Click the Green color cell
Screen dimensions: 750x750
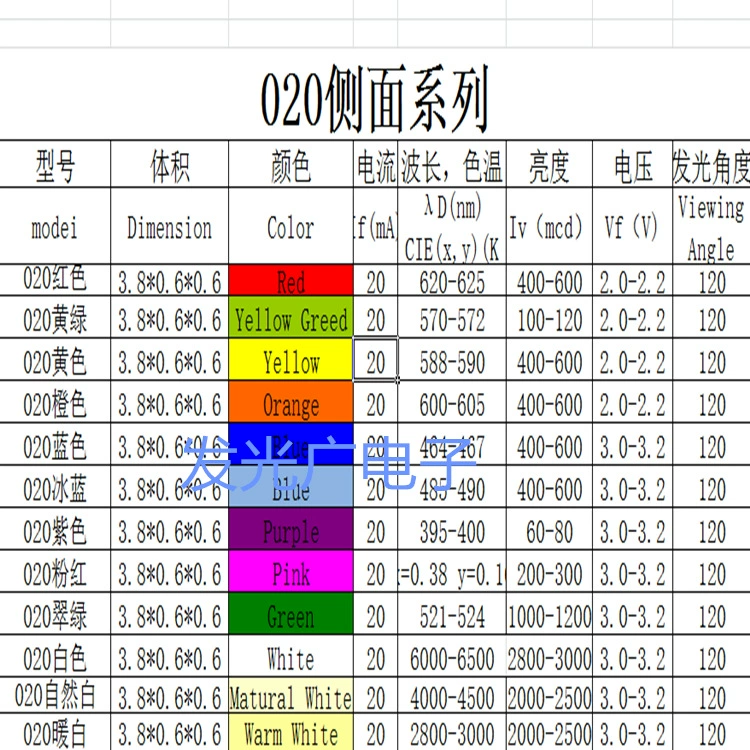click(x=291, y=614)
